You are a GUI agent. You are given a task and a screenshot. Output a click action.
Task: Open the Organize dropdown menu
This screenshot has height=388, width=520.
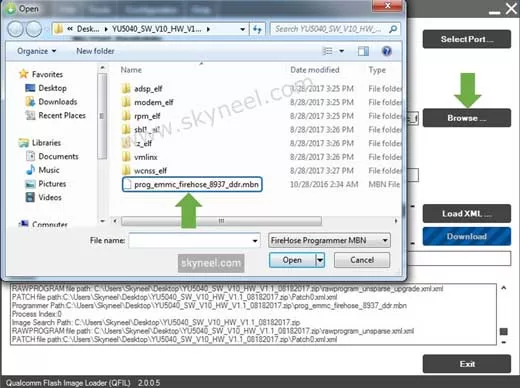click(36, 51)
